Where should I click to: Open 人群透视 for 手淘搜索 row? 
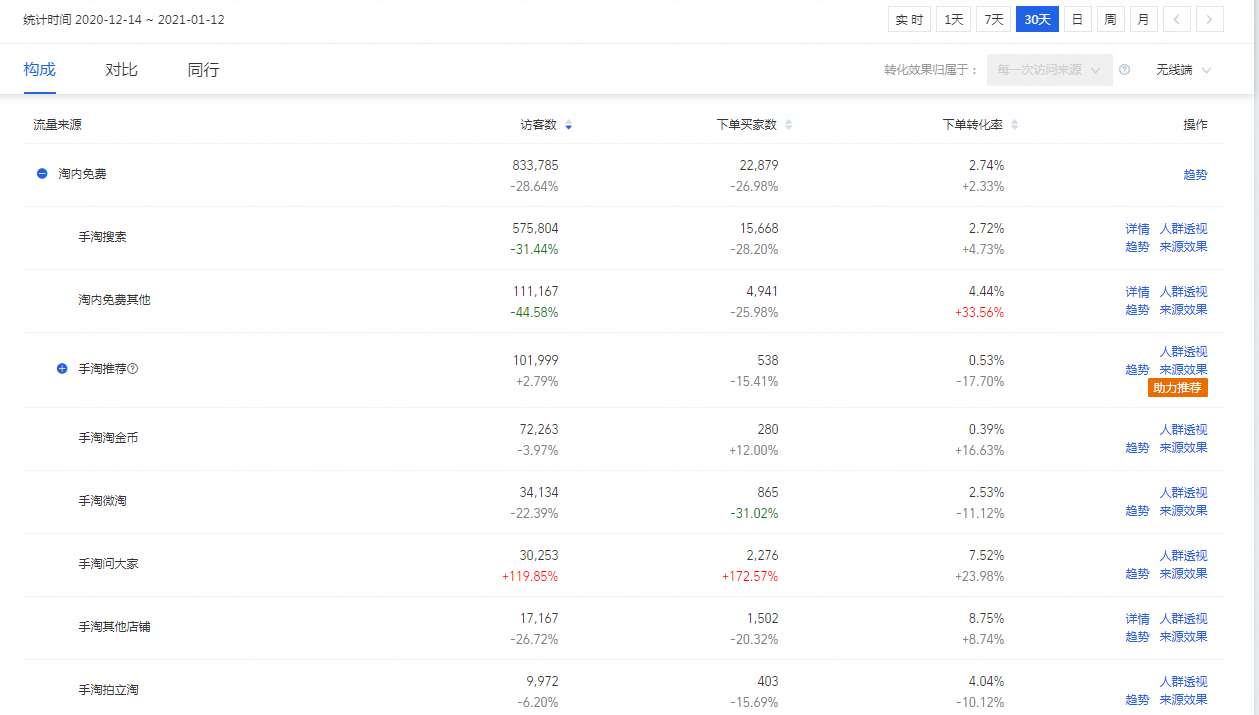click(x=1183, y=229)
